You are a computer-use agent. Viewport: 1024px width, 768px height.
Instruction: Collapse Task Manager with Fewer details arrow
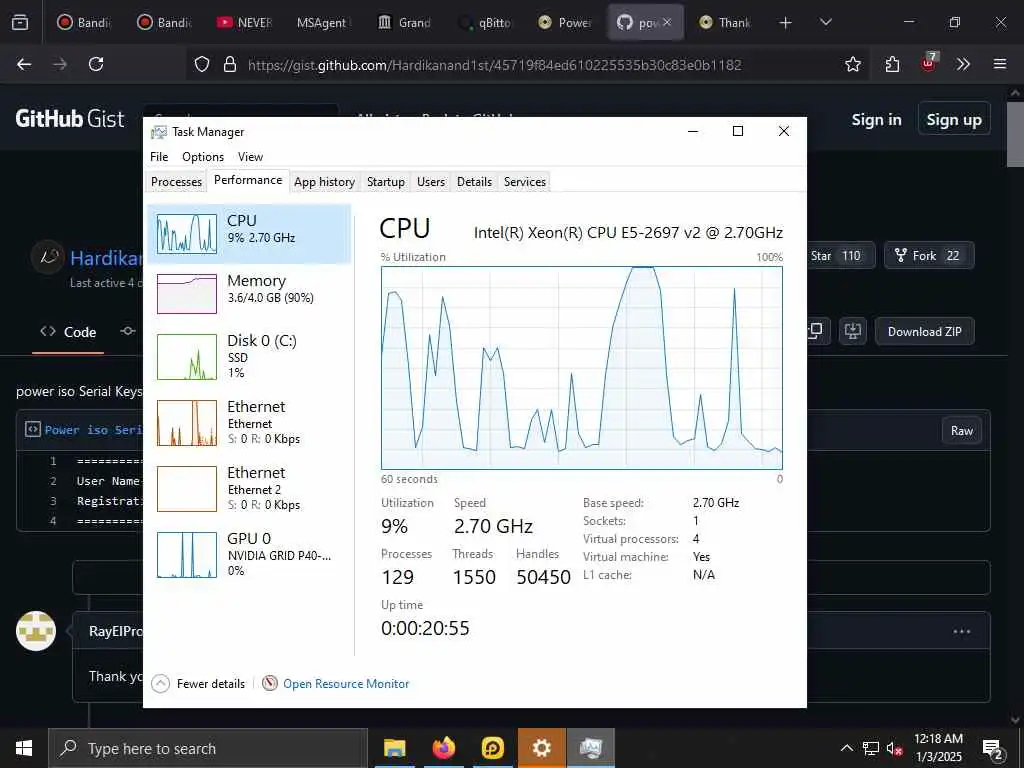tap(161, 684)
